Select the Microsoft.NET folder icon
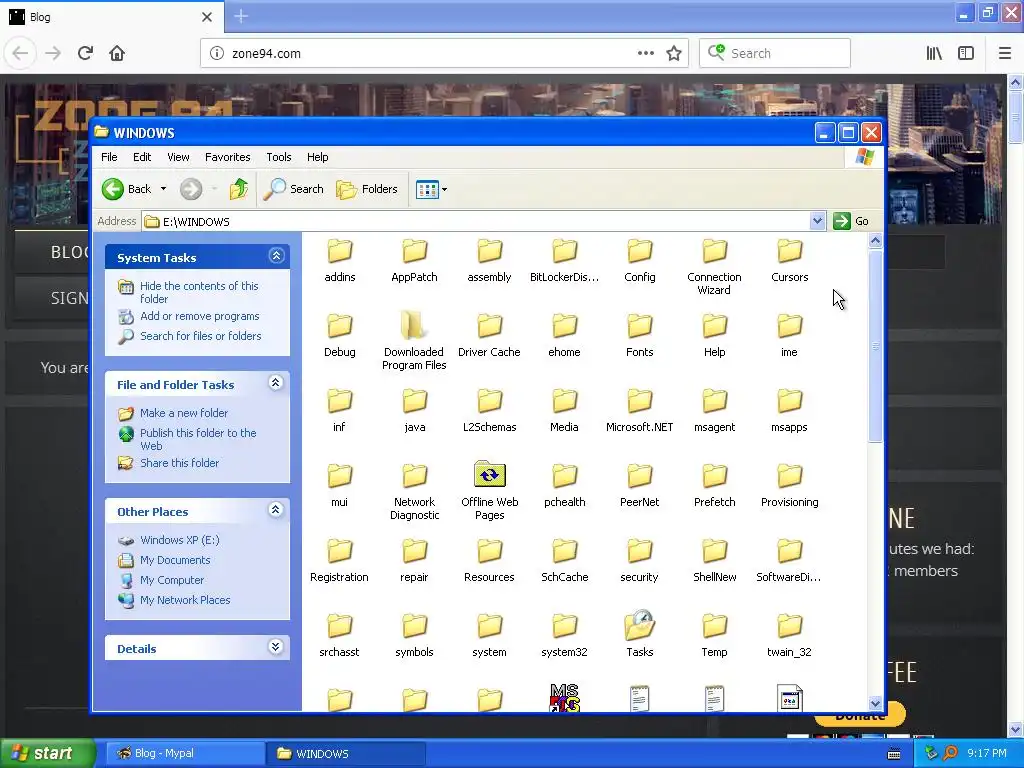Screen dimensions: 1024x768 pos(640,400)
